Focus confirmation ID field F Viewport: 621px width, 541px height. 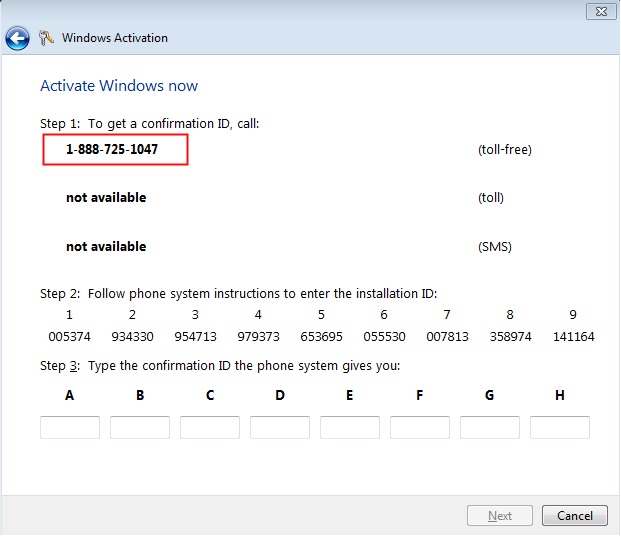(x=420, y=427)
